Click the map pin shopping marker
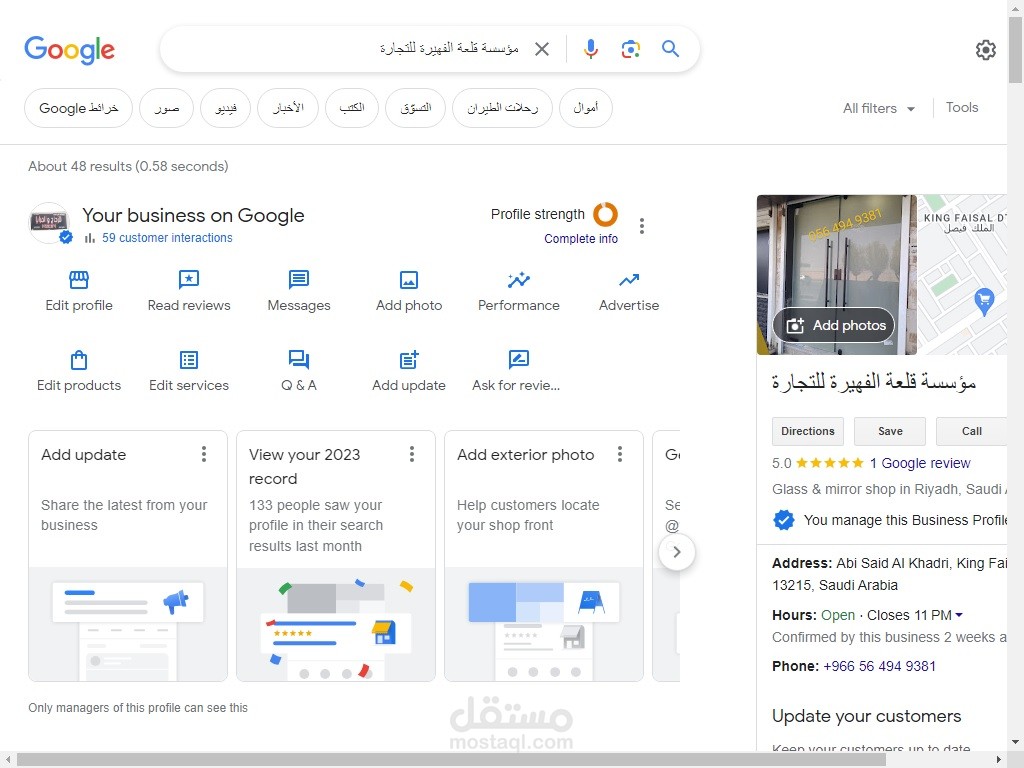The height and width of the screenshot is (768, 1024). tap(984, 302)
